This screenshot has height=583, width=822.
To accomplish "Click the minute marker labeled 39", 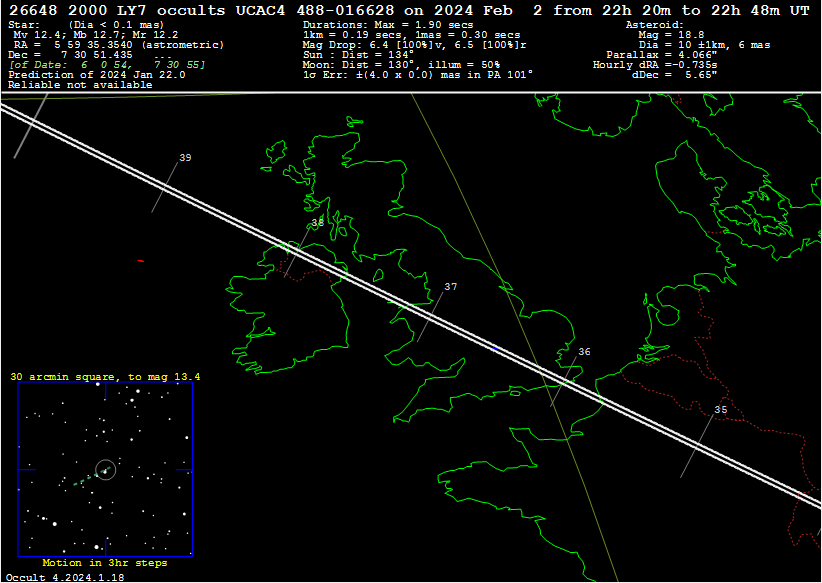I will coord(185,158).
